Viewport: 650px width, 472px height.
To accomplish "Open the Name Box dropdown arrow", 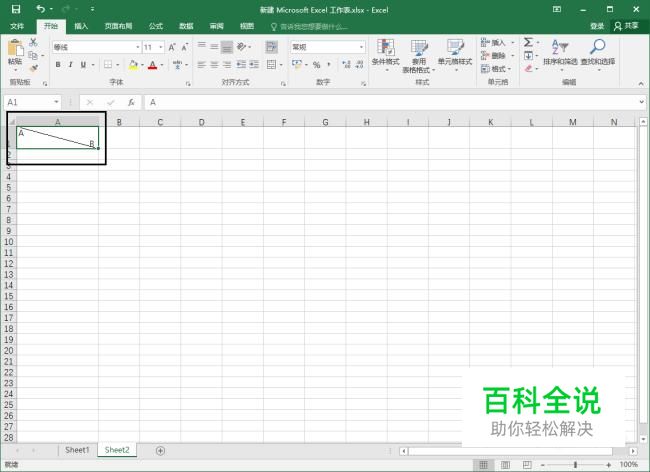I will pos(56,102).
